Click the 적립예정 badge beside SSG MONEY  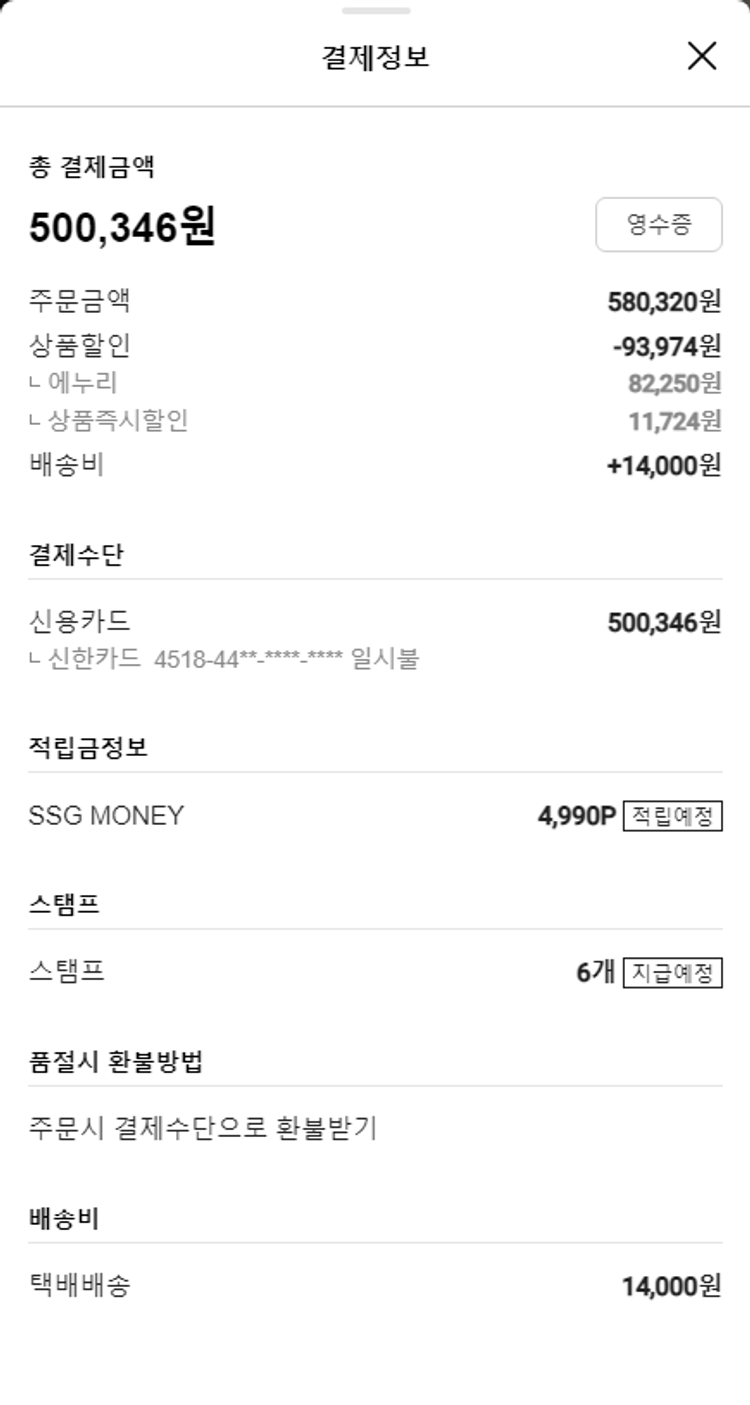coord(672,816)
